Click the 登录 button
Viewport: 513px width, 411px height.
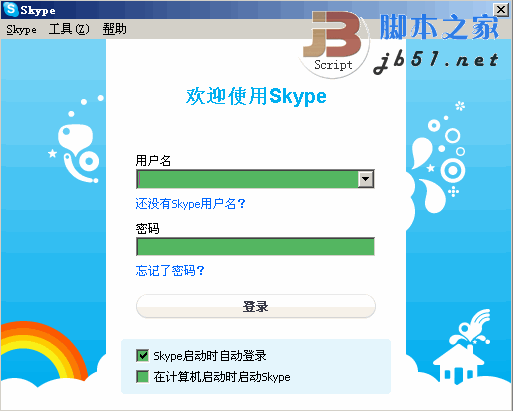pos(256,306)
